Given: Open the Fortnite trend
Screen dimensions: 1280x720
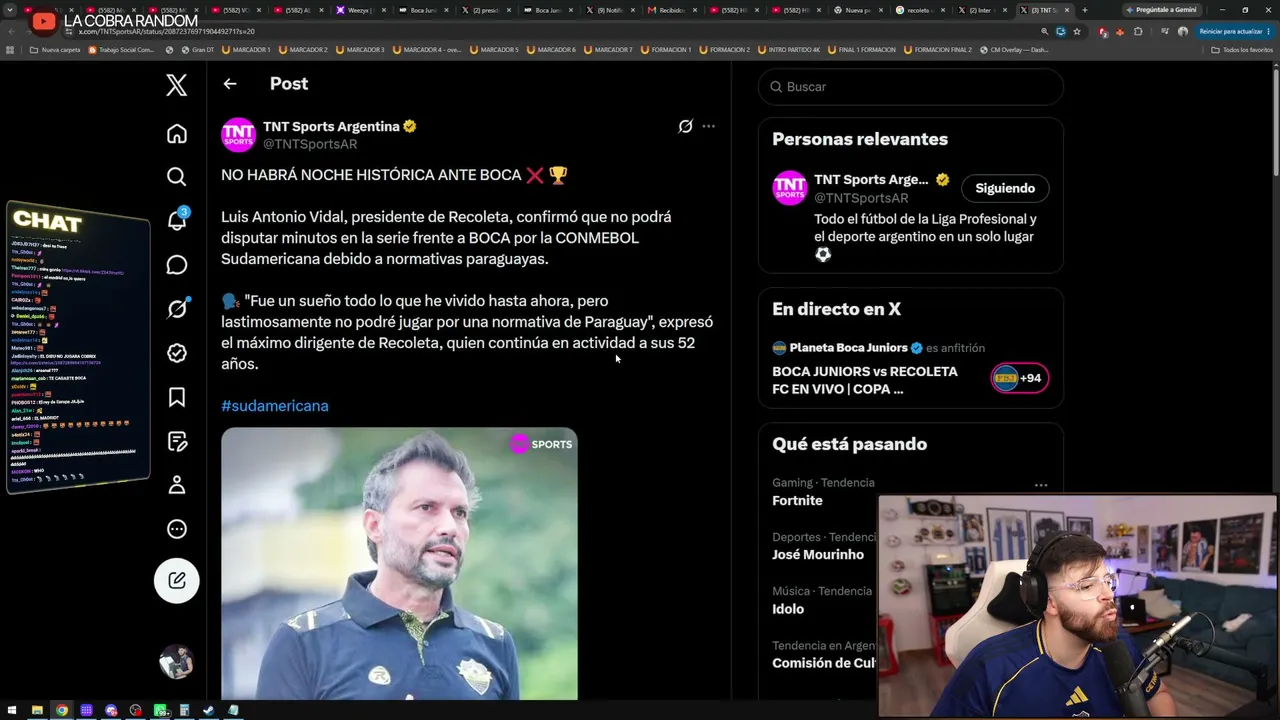Looking at the screenshot, I should pos(797,501).
